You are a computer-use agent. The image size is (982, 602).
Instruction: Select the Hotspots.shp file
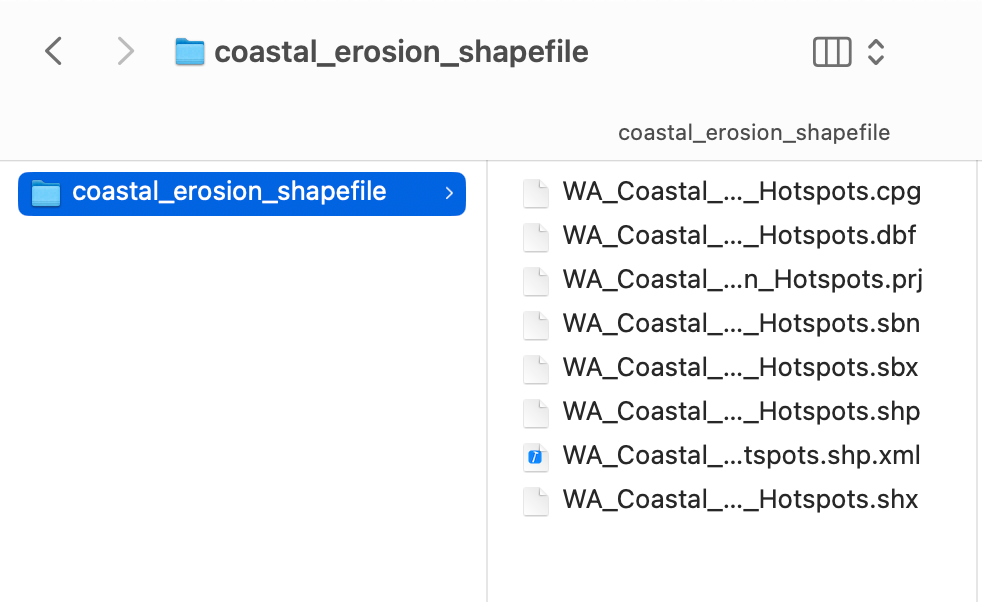click(x=741, y=412)
